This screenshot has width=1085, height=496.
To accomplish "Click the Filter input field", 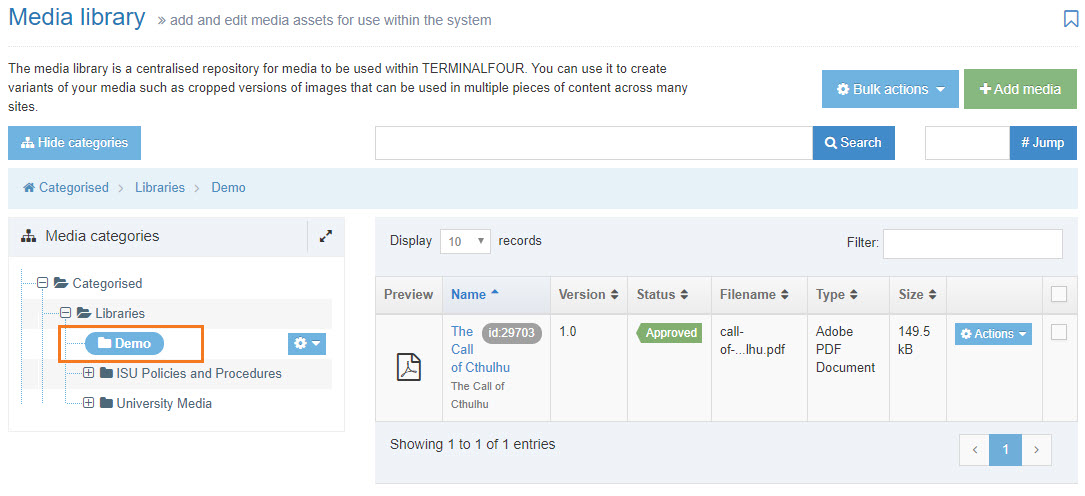I will pyautogui.click(x=972, y=243).
